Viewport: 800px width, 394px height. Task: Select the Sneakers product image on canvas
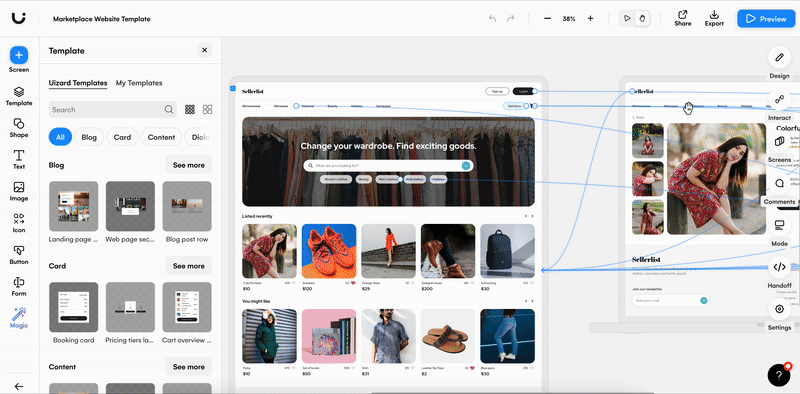[x=329, y=251]
